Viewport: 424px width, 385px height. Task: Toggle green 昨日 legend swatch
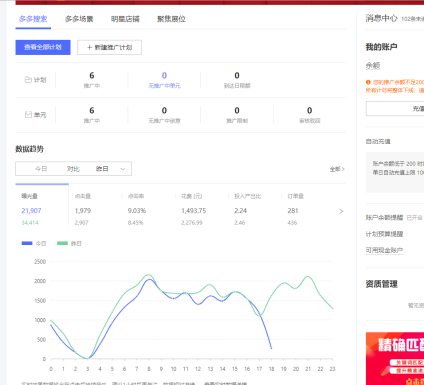point(62,243)
